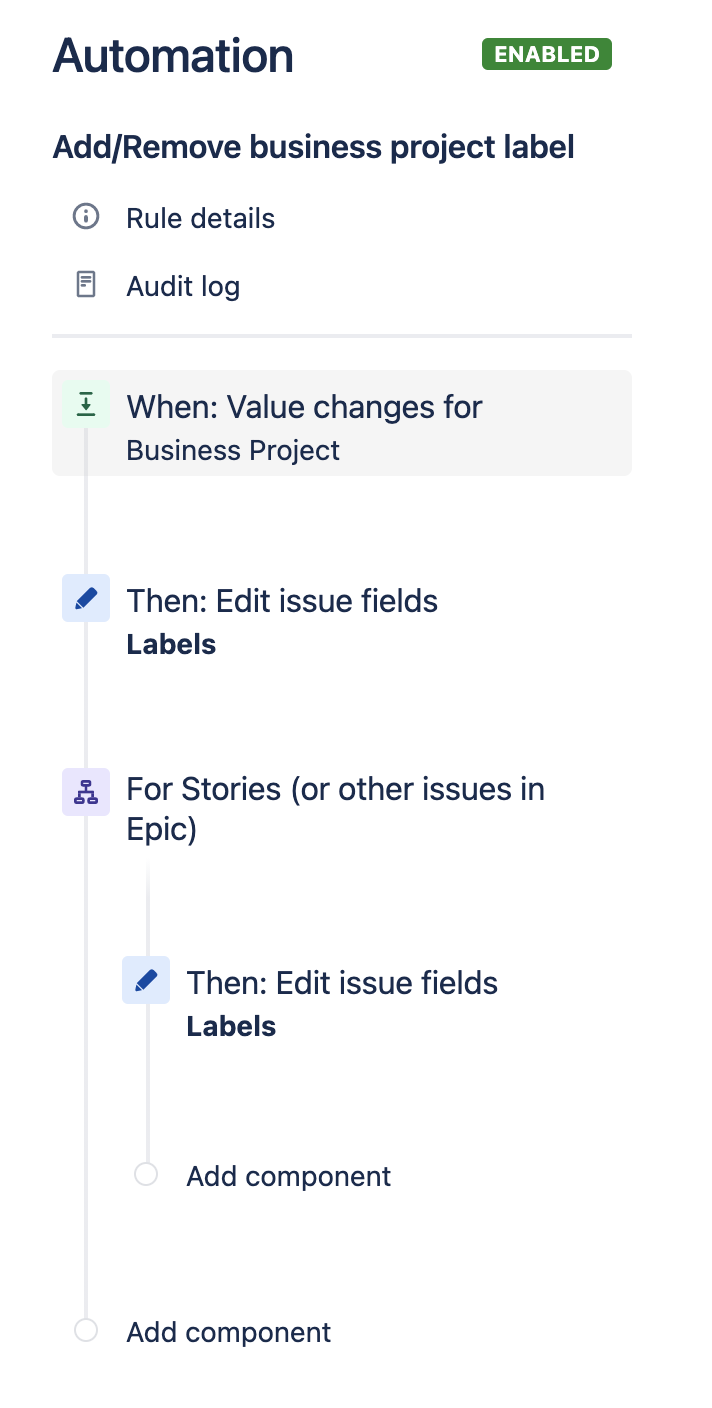Toggle the ENABLED status badge
Viewport: 712px width, 1408px height.
546,55
